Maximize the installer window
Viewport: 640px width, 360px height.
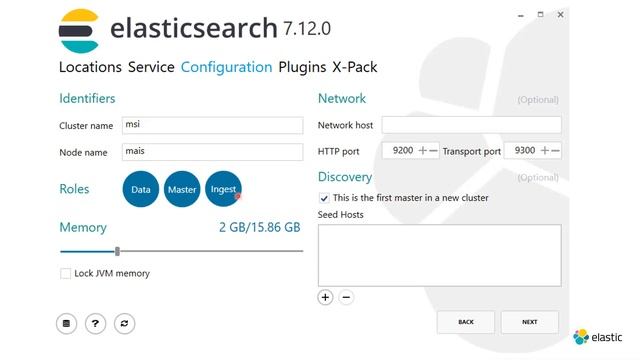click(x=540, y=15)
